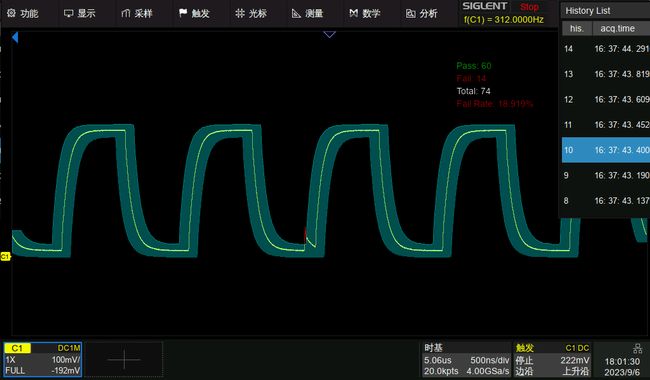Image resolution: width=650 pixels, height=380 pixels.
Task: Click the 5.06us delay value
Action: tap(437, 360)
